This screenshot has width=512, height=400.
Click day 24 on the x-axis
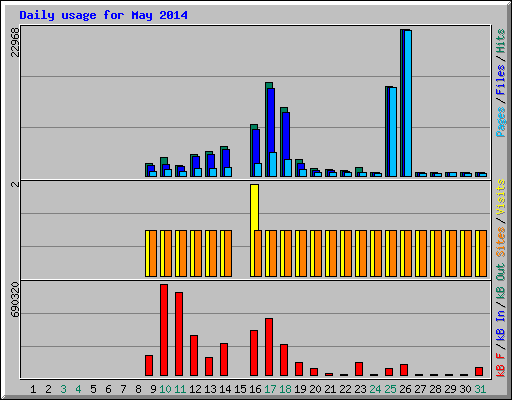(375, 389)
